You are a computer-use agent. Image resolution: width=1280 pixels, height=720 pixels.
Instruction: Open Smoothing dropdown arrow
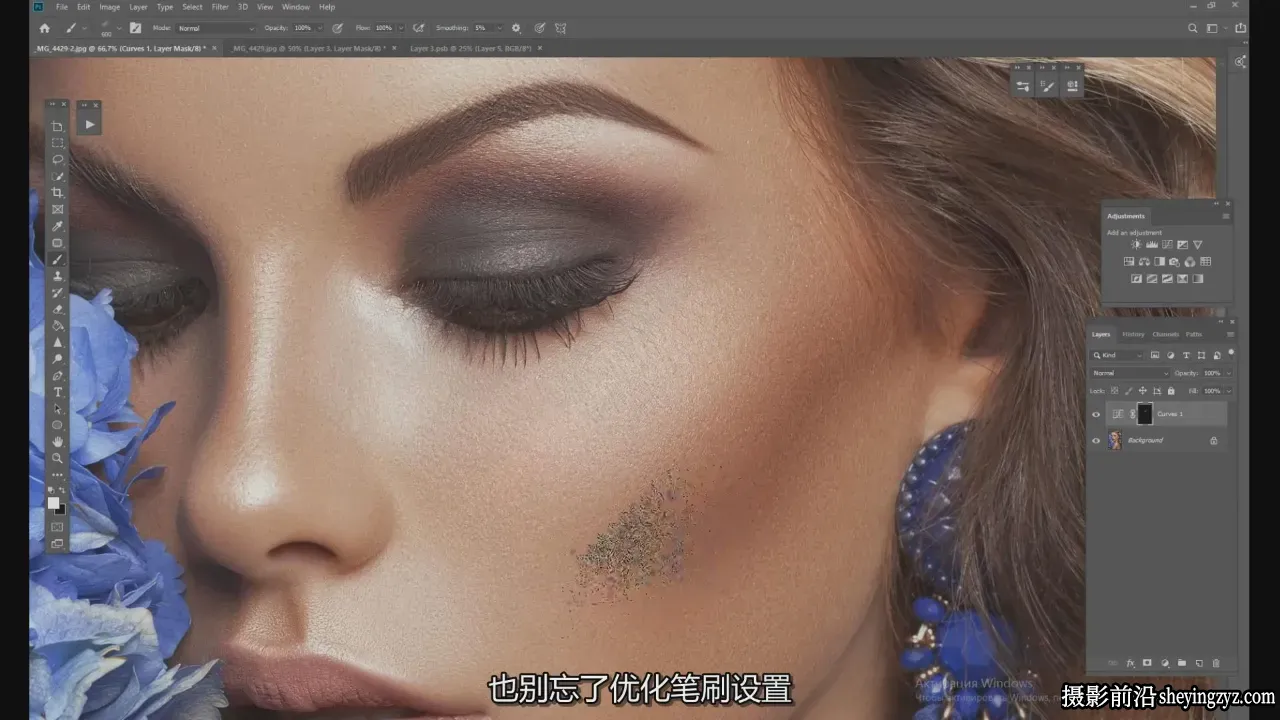(500, 28)
